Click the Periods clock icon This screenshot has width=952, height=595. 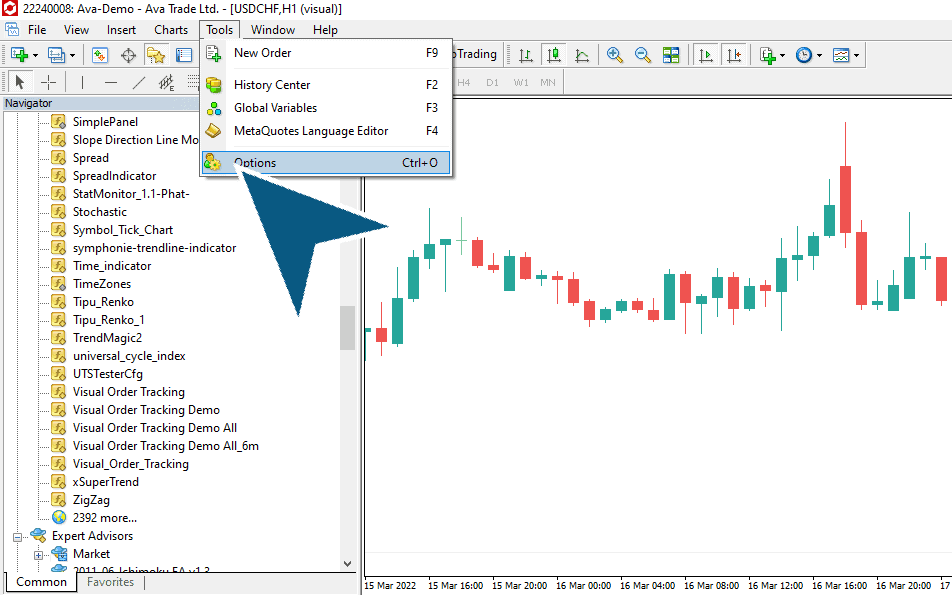[x=804, y=55]
